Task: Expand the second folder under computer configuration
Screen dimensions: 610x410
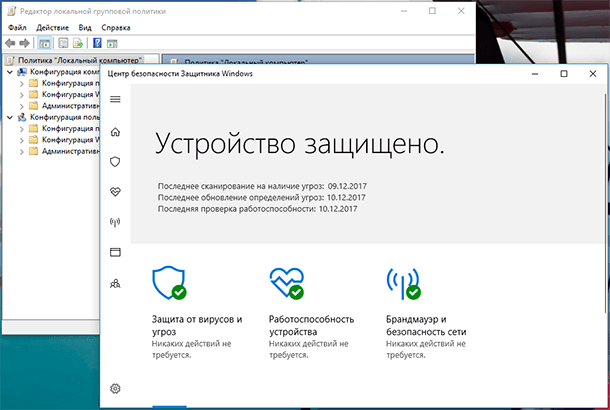Action: tap(22, 95)
